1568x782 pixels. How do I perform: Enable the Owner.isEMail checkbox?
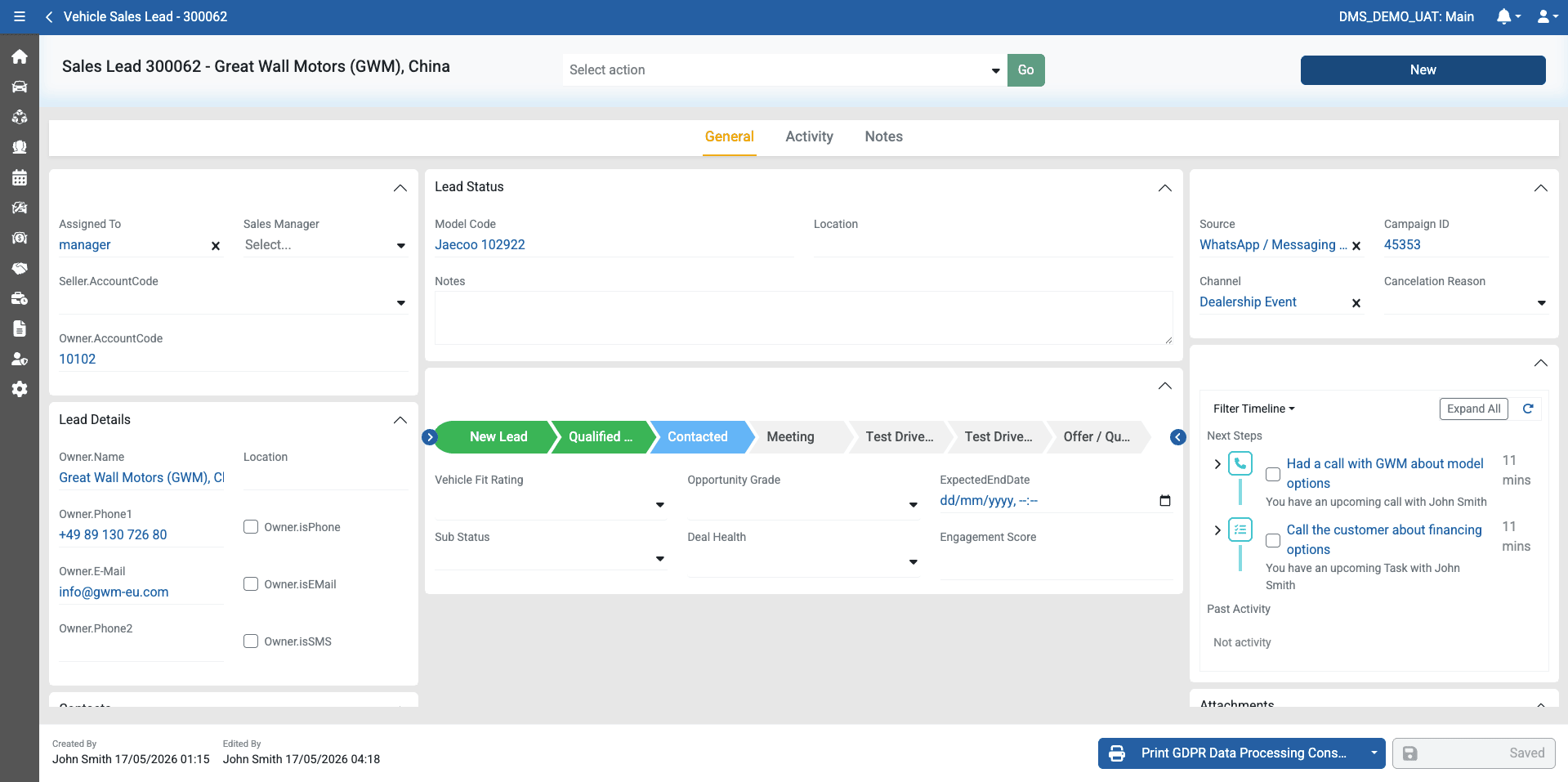[x=251, y=584]
